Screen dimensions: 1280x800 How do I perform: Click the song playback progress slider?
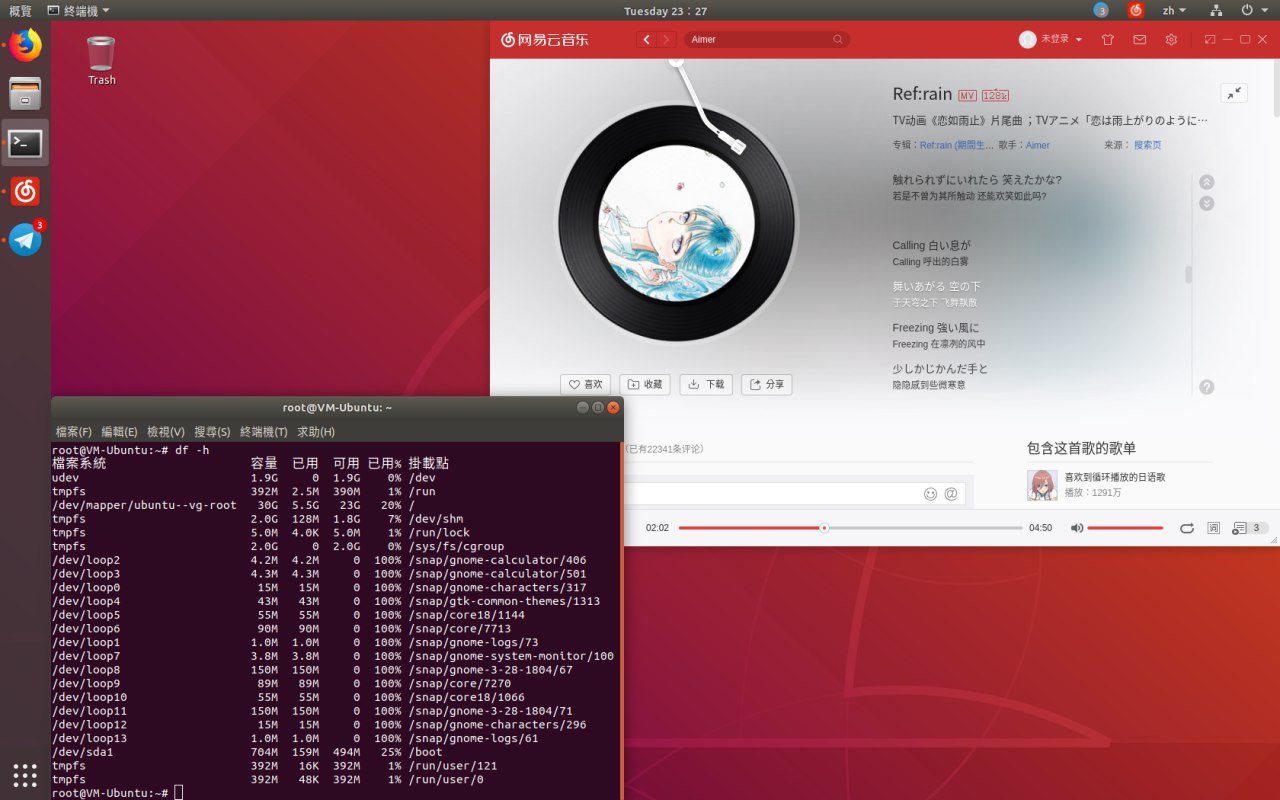(x=850, y=528)
